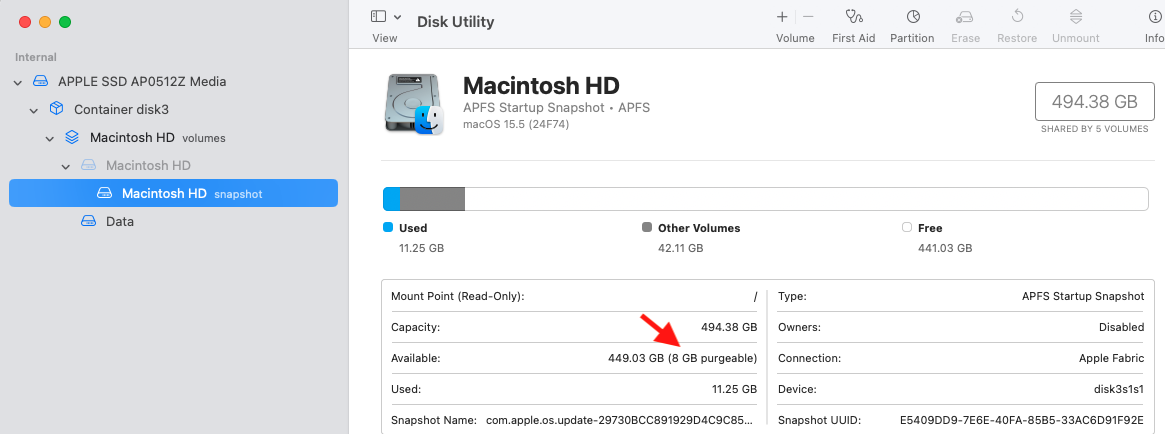Select the Macintosh HD snapshot sidebar item
The height and width of the screenshot is (434, 1165).
tap(173, 193)
